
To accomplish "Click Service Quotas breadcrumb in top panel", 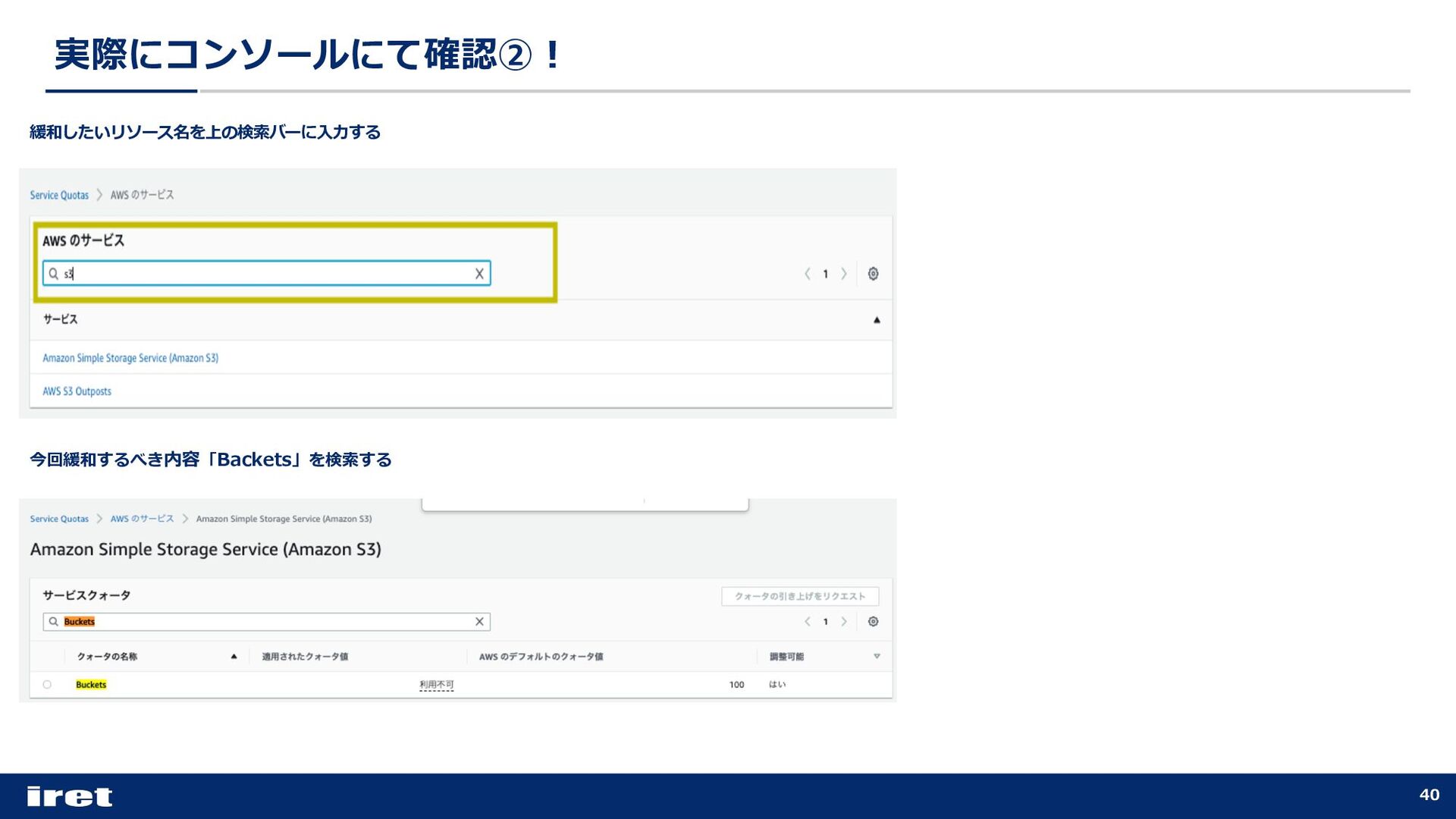I will 59,195.
